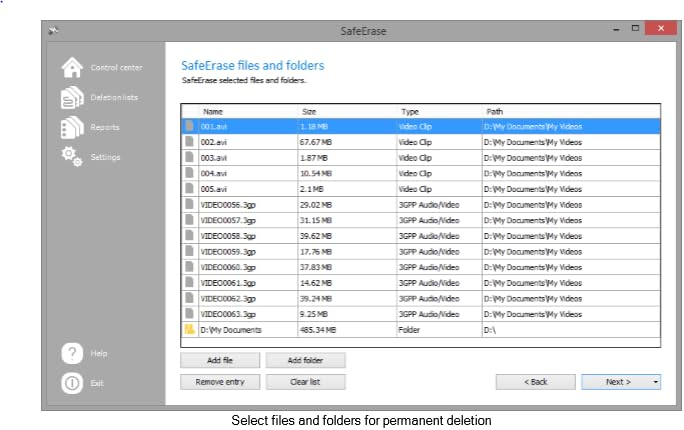This screenshot has height=430, width=684.
Task: Click the file icon beside VIDEO0061.3gp
Action: pyautogui.click(x=189, y=283)
